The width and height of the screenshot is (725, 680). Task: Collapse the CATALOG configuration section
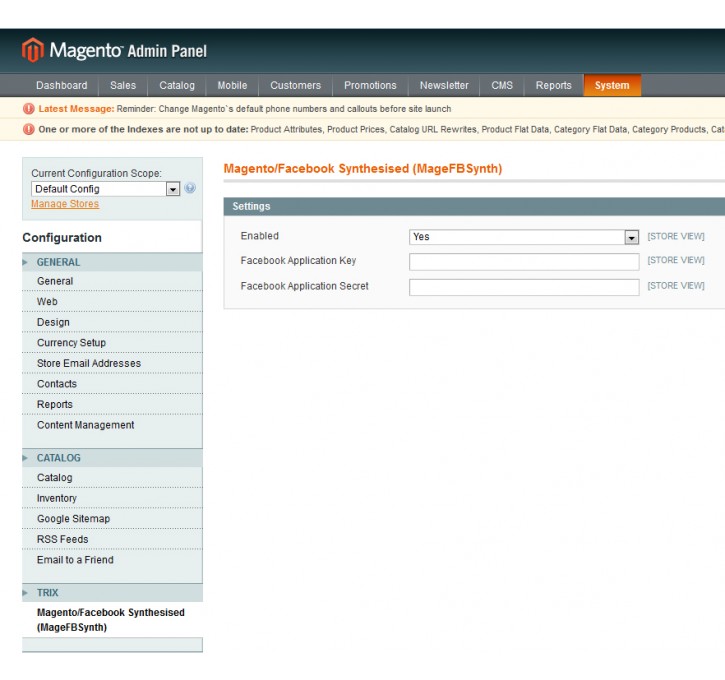(112, 458)
